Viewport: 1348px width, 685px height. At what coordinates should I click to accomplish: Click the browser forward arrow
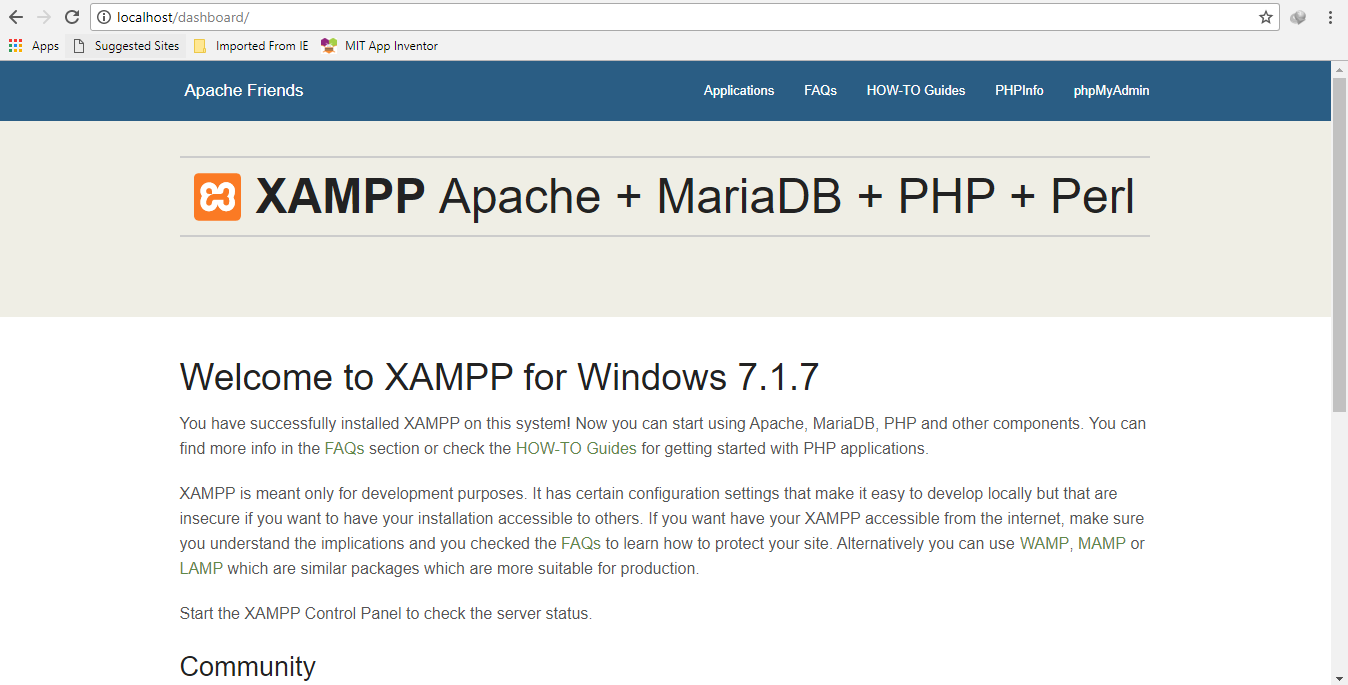tap(44, 17)
